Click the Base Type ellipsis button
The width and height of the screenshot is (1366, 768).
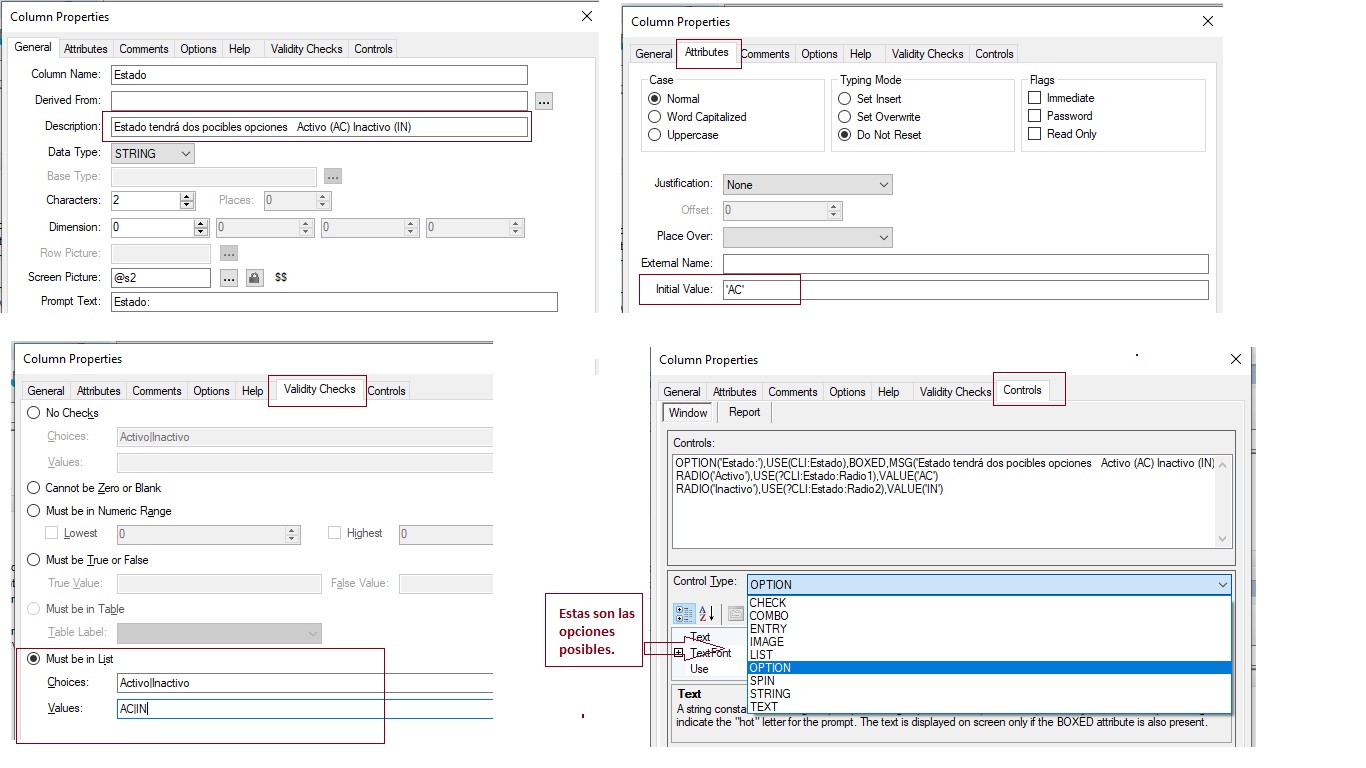333,176
